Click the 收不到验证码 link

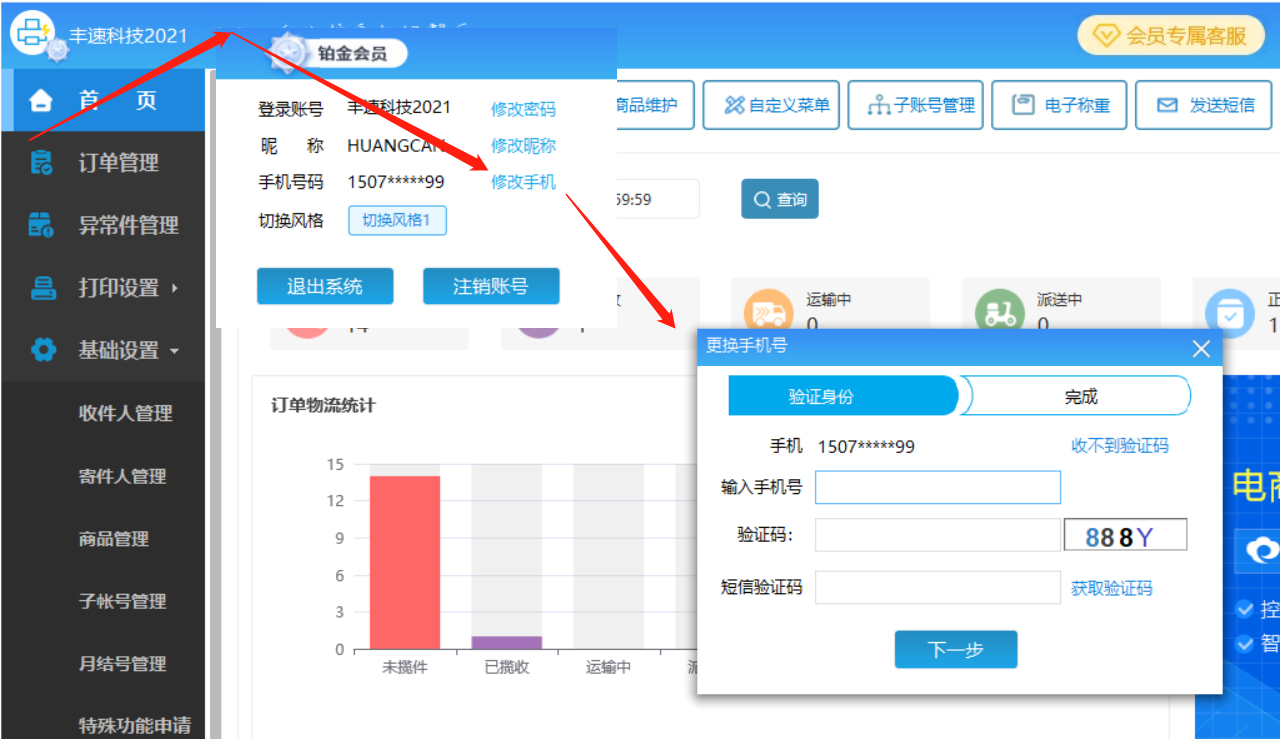[x=1119, y=446]
